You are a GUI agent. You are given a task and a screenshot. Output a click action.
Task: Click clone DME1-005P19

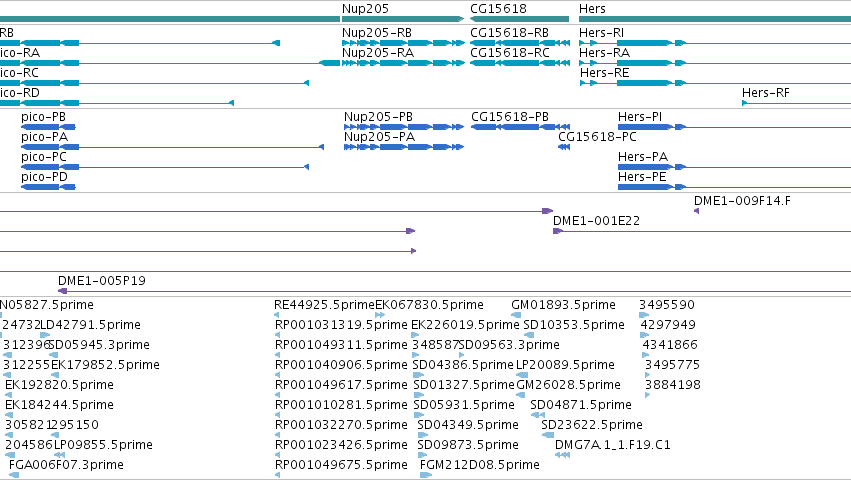pyautogui.click(x=102, y=281)
